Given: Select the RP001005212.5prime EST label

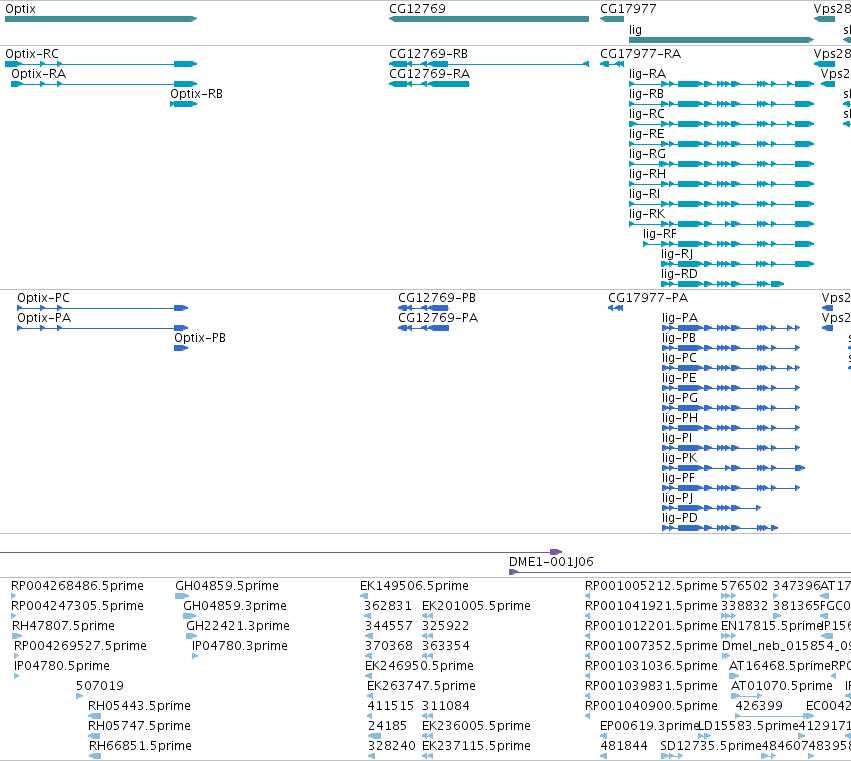Looking at the screenshot, I should (x=651, y=586).
